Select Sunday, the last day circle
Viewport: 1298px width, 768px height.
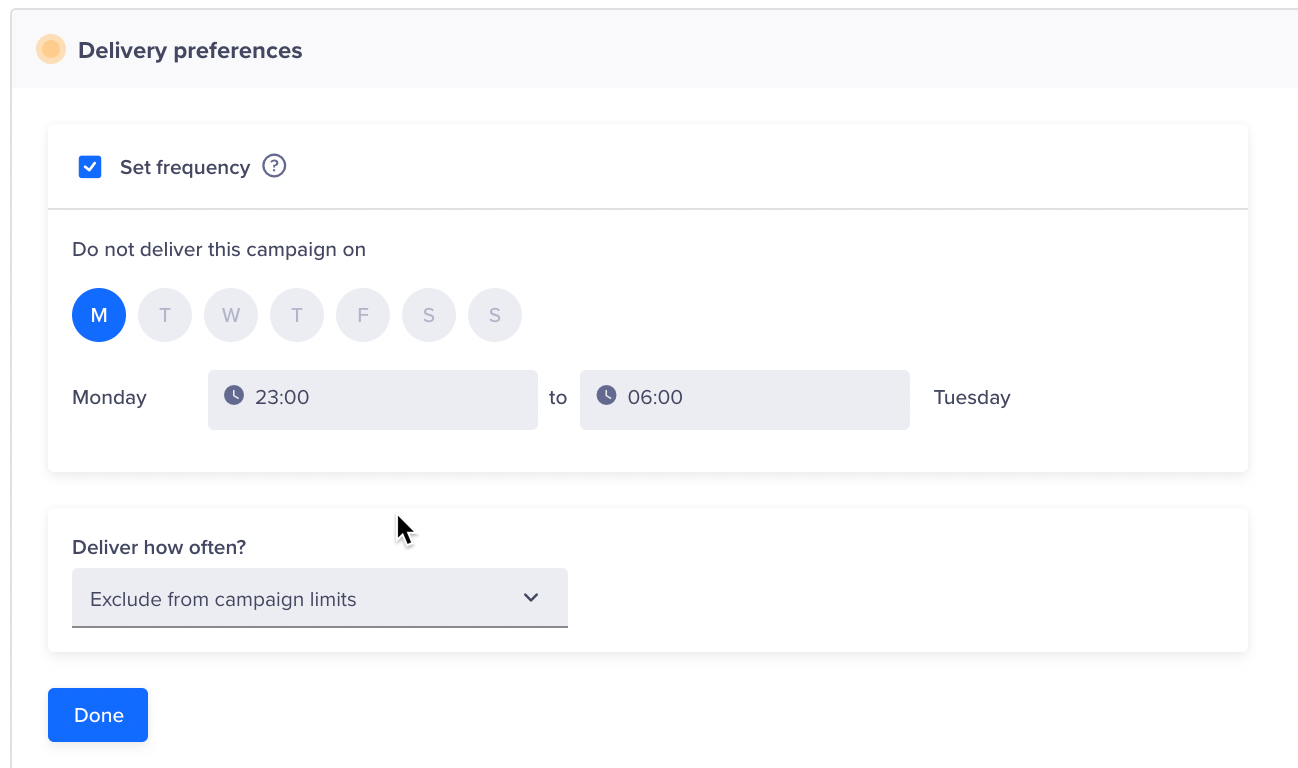(495, 315)
